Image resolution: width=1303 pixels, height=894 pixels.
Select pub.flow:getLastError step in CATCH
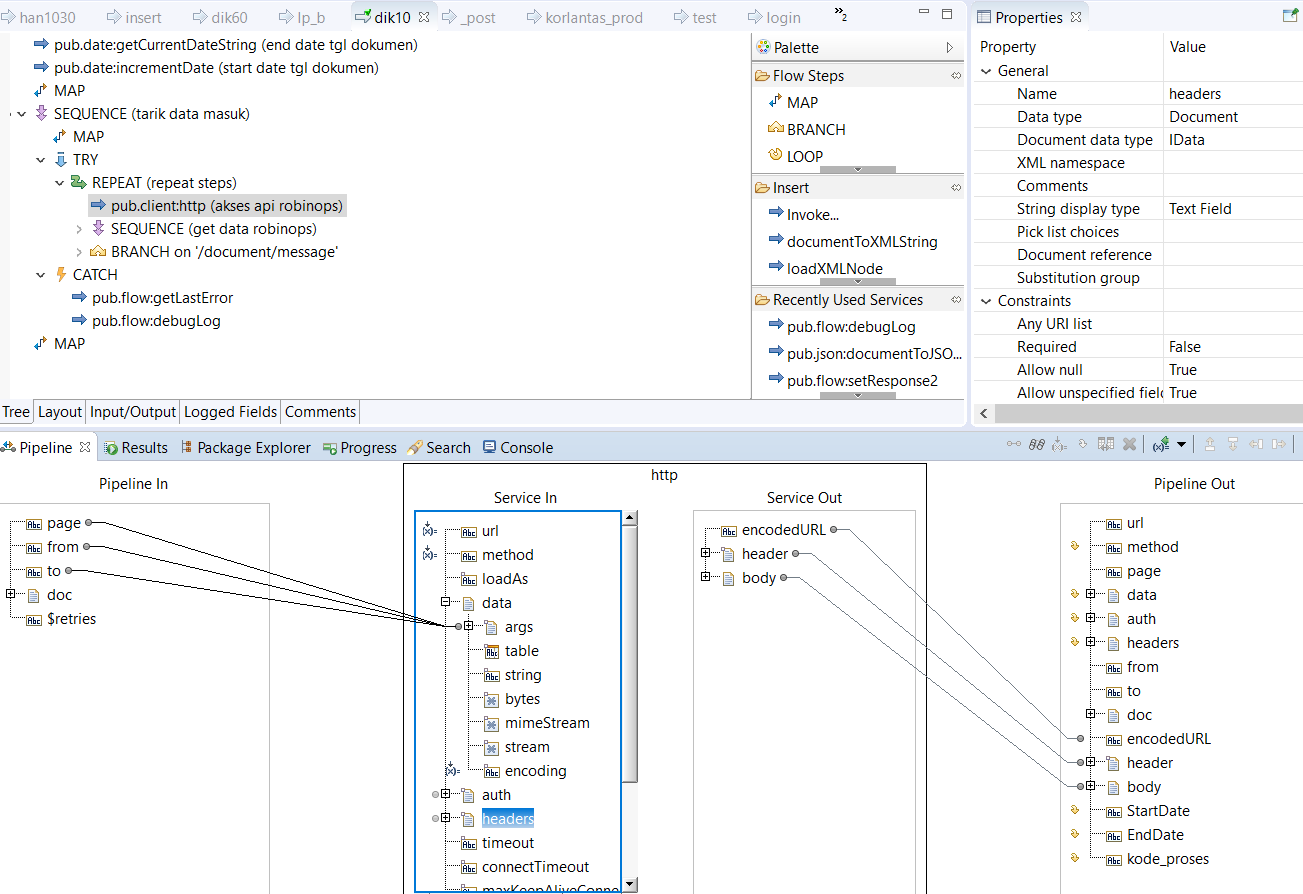coord(162,298)
